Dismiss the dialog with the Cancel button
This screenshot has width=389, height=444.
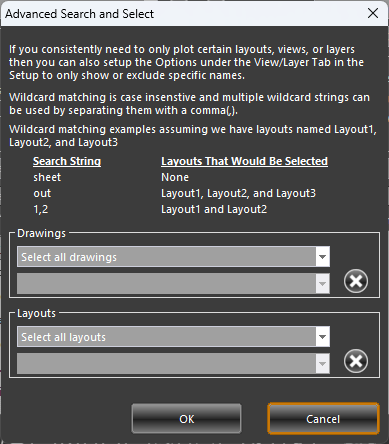[x=323, y=419]
